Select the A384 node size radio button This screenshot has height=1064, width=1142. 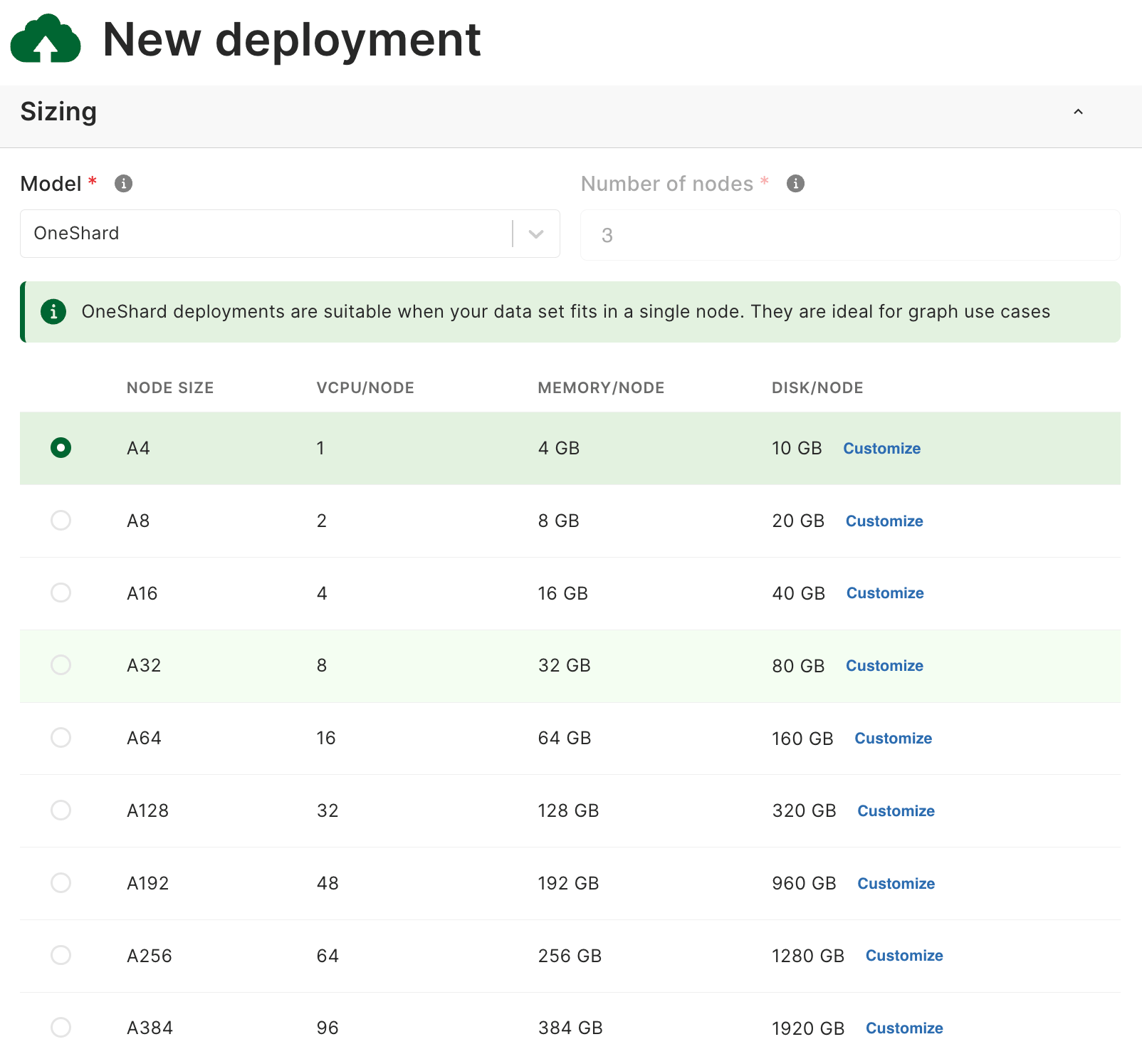pyautogui.click(x=61, y=1028)
